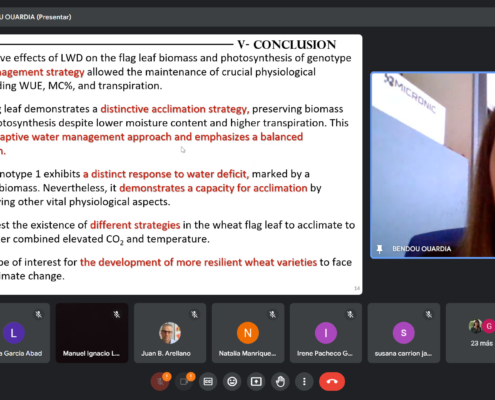
Task: Select the presenter's video tile
Action: 433,165
